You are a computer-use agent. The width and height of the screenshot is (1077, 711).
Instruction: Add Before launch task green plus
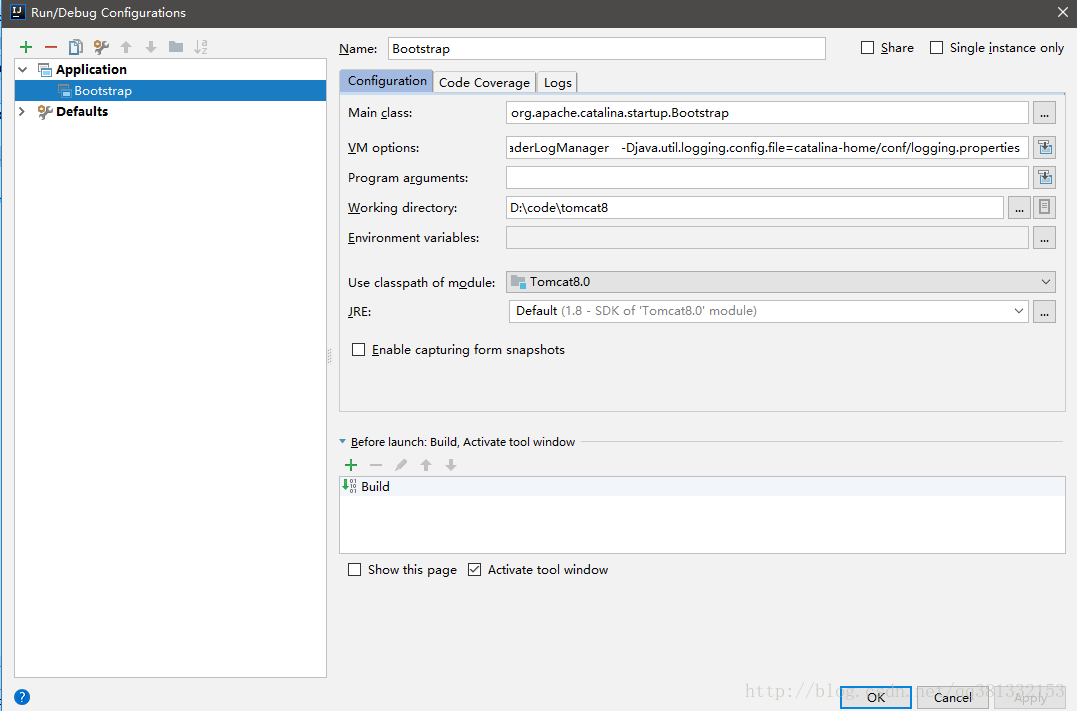point(351,465)
